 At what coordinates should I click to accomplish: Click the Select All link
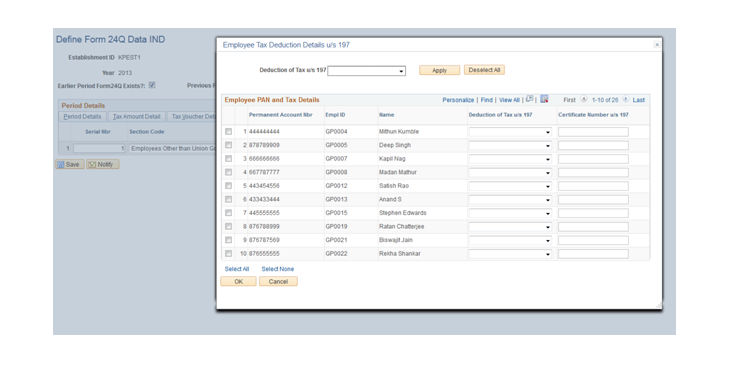237,269
